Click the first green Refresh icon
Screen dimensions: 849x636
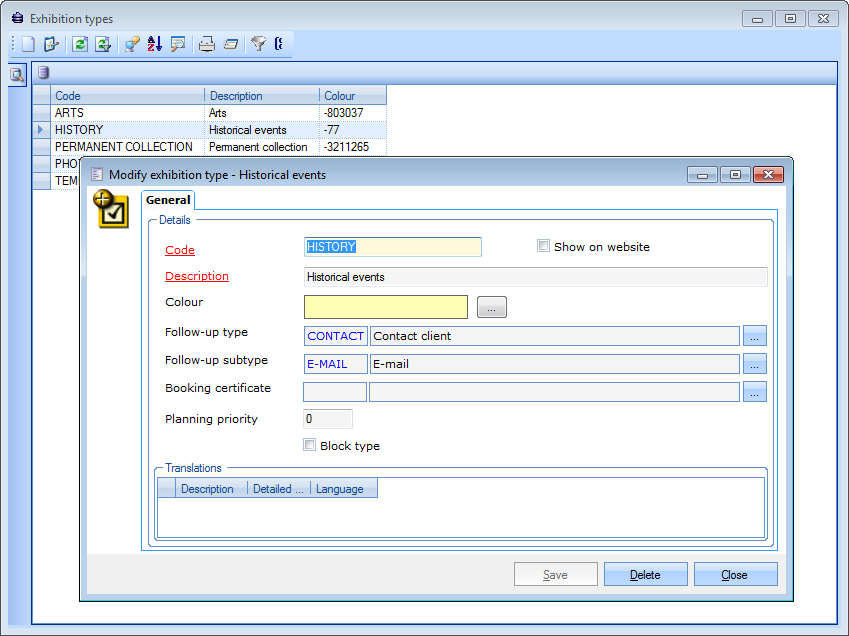pyautogui.click(x=79, y=44)
